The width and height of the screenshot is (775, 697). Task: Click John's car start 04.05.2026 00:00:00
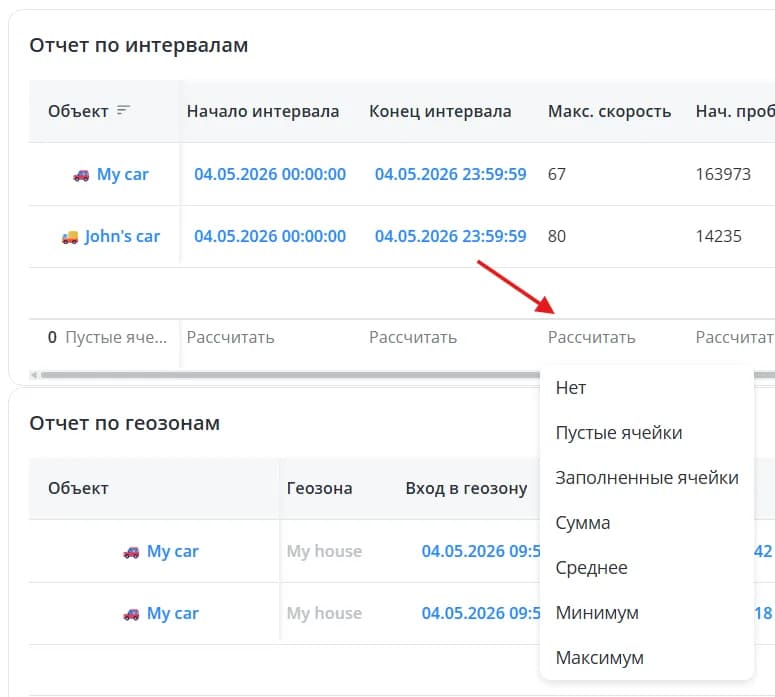(270, 236)
